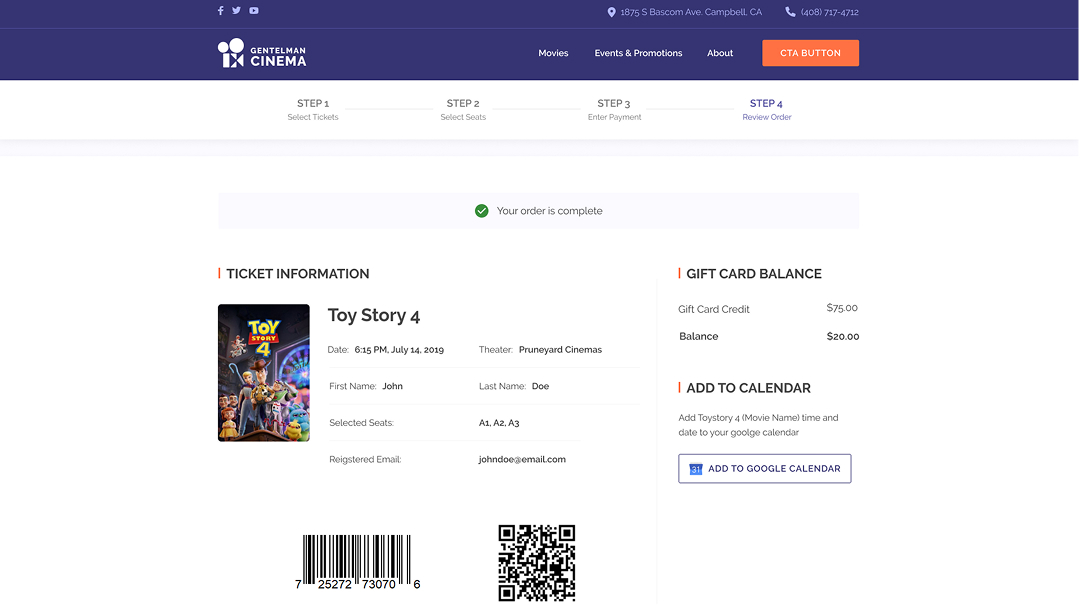Click the location pin icon
The width and height of the screenshot is (1080, 605).
coord(611,12)
